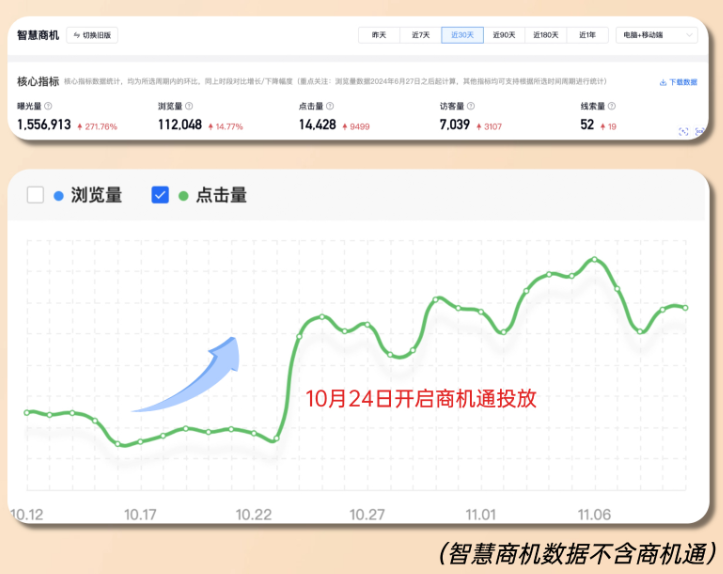Click the smiley feedback icon at panel corner
The height and width of the screenshot is (574, 723).
click(x=698, y=131)
